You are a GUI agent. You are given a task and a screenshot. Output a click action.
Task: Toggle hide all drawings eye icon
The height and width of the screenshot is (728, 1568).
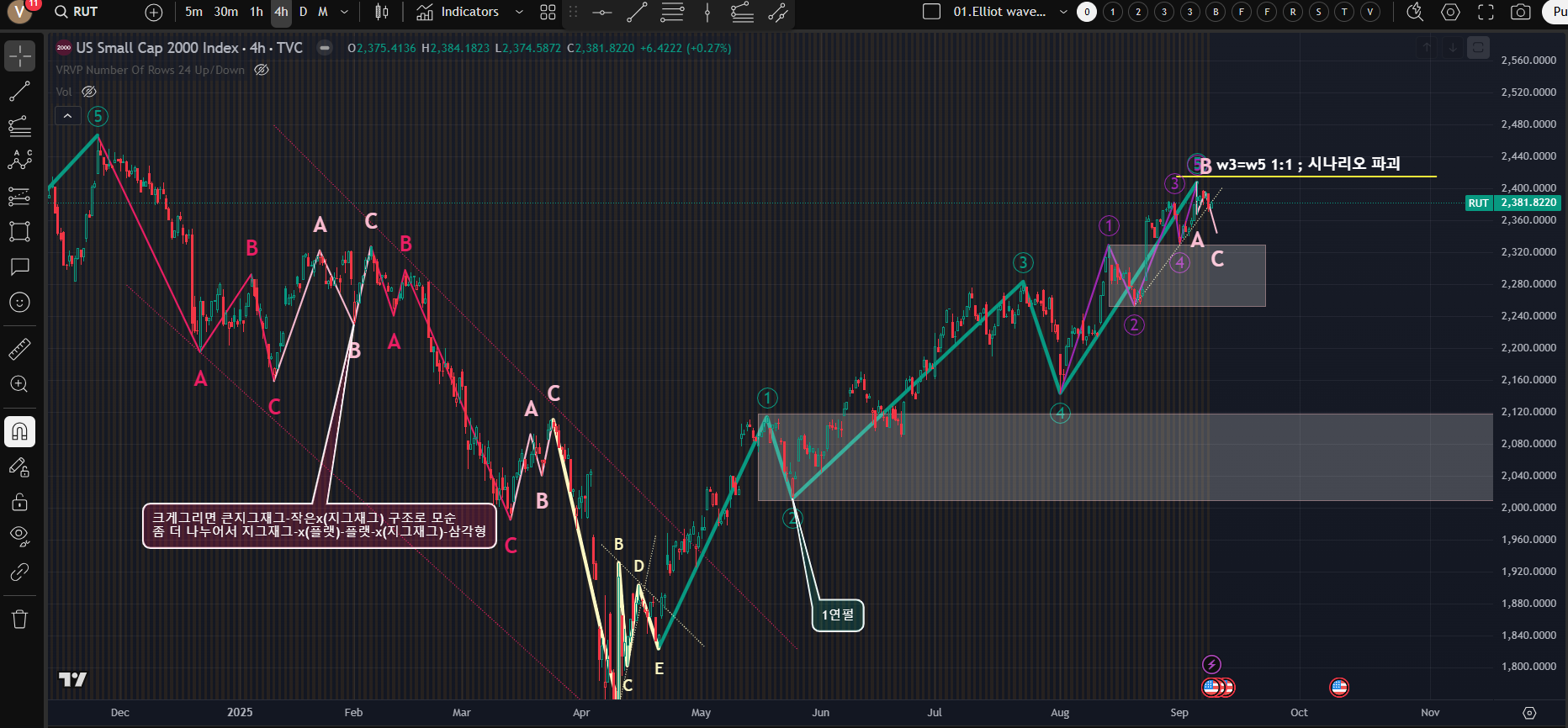coord(19,535)
